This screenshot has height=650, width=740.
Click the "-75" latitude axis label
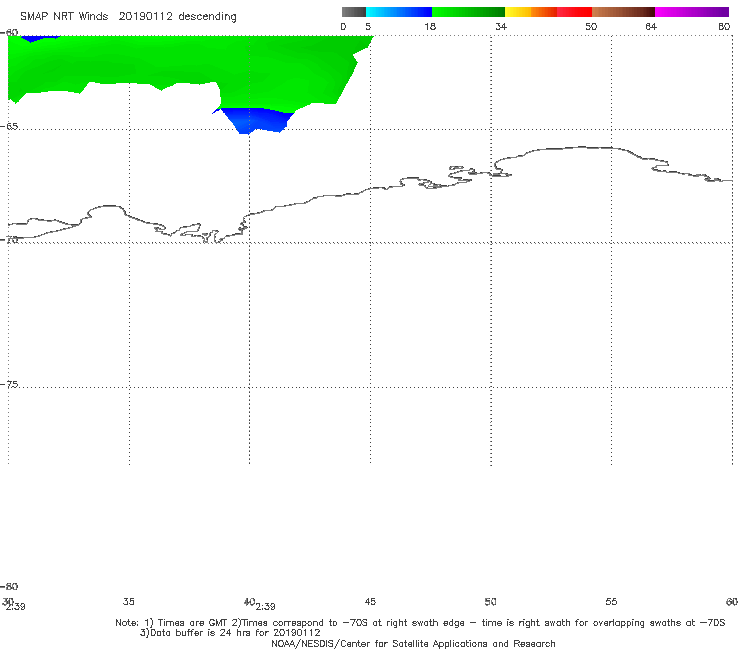coord(9,384)
